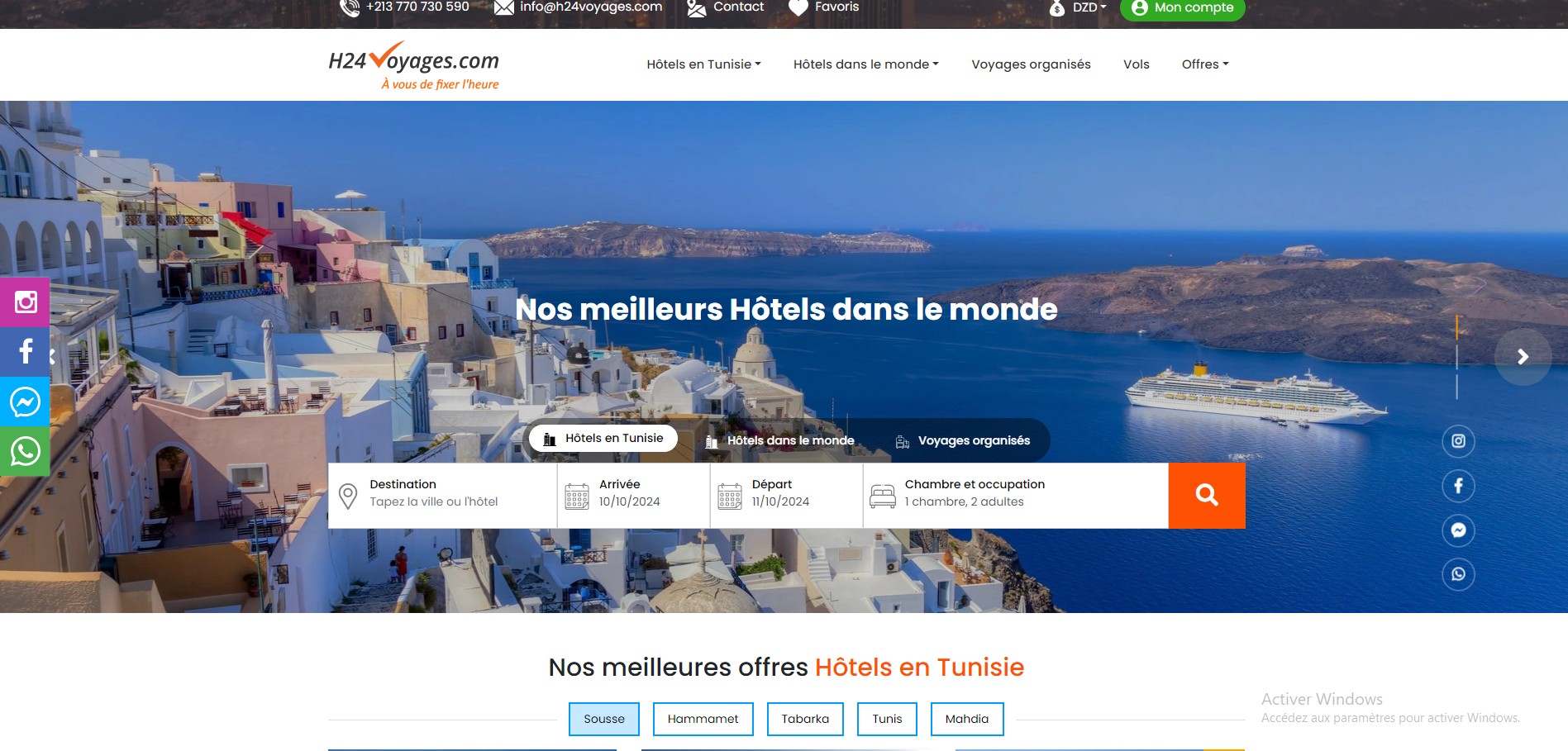Click the round WhatsApp icon on the right
Image resolution: width=1568 pixels, height=751 pixels.
(x=1458, y=574)
